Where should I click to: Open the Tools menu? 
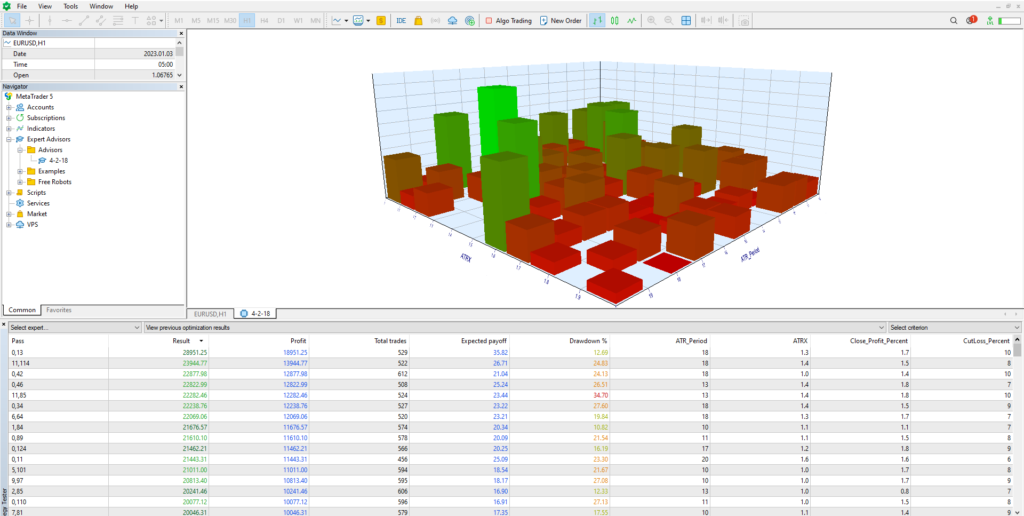(70, 6)
